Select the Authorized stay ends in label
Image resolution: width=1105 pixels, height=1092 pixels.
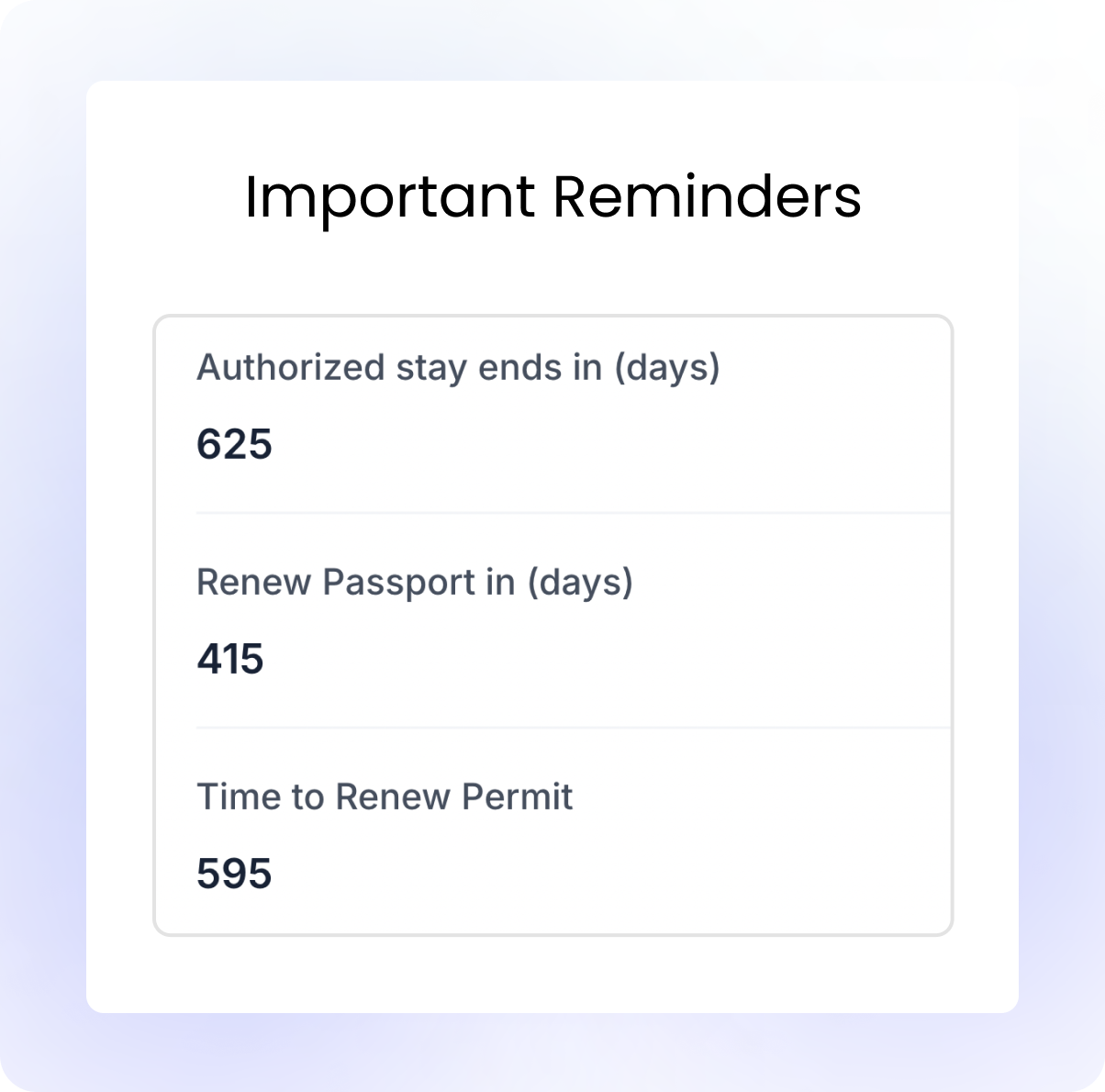(458, 368)
